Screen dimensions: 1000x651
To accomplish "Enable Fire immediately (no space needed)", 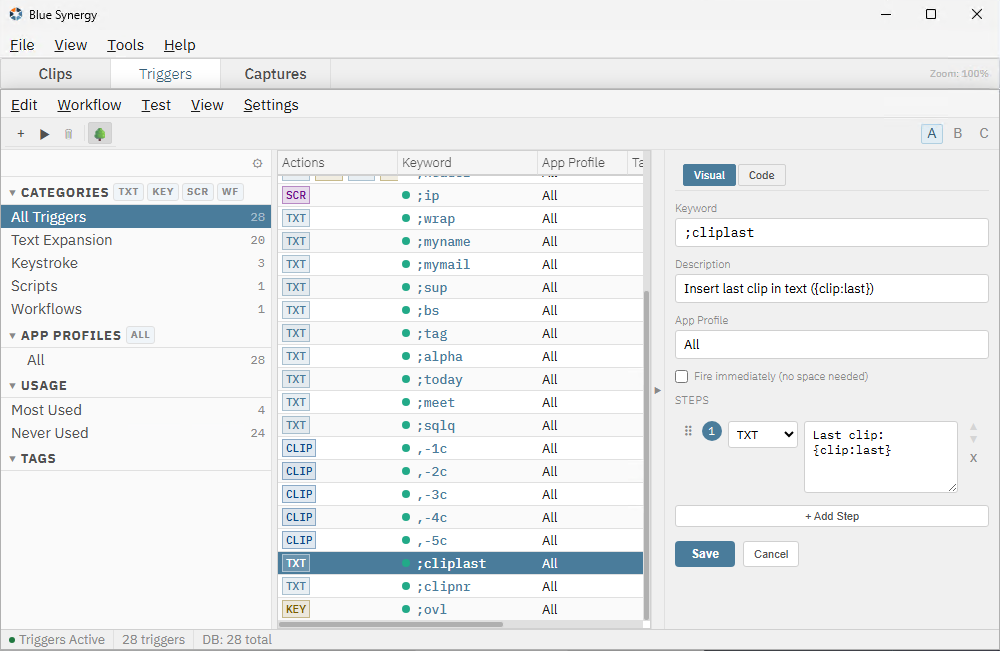I will (681, 376).
